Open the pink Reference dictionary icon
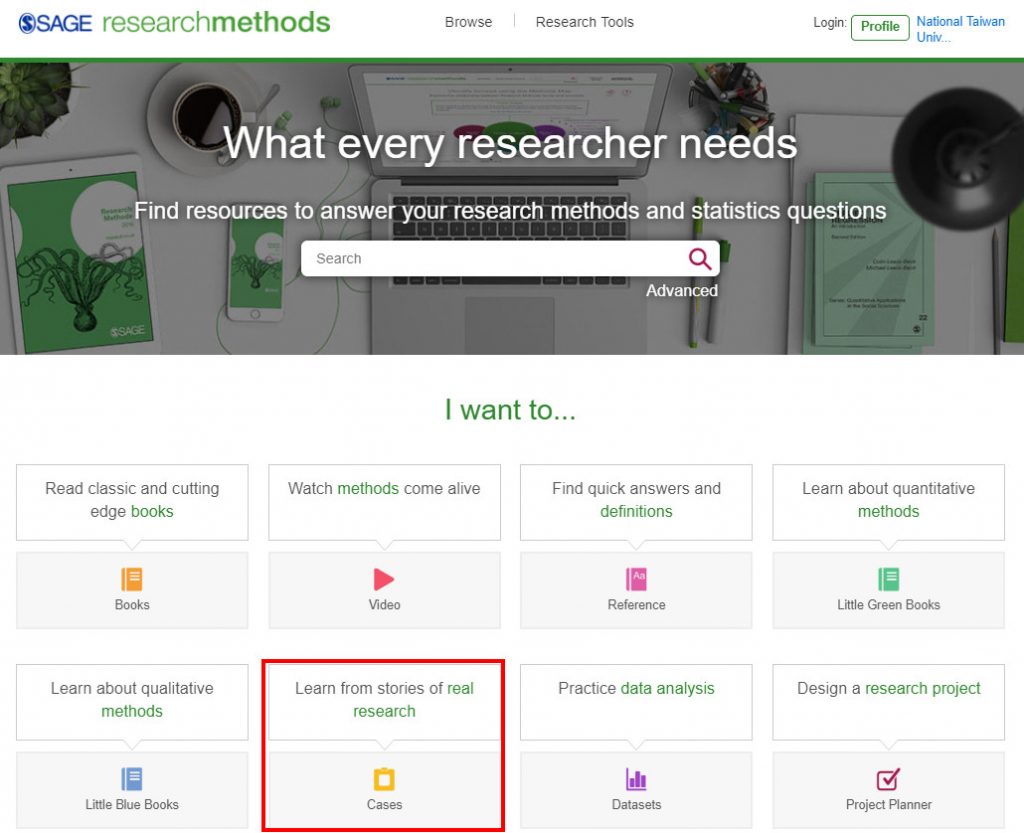Screen dimensions: 1024x833 636,579
